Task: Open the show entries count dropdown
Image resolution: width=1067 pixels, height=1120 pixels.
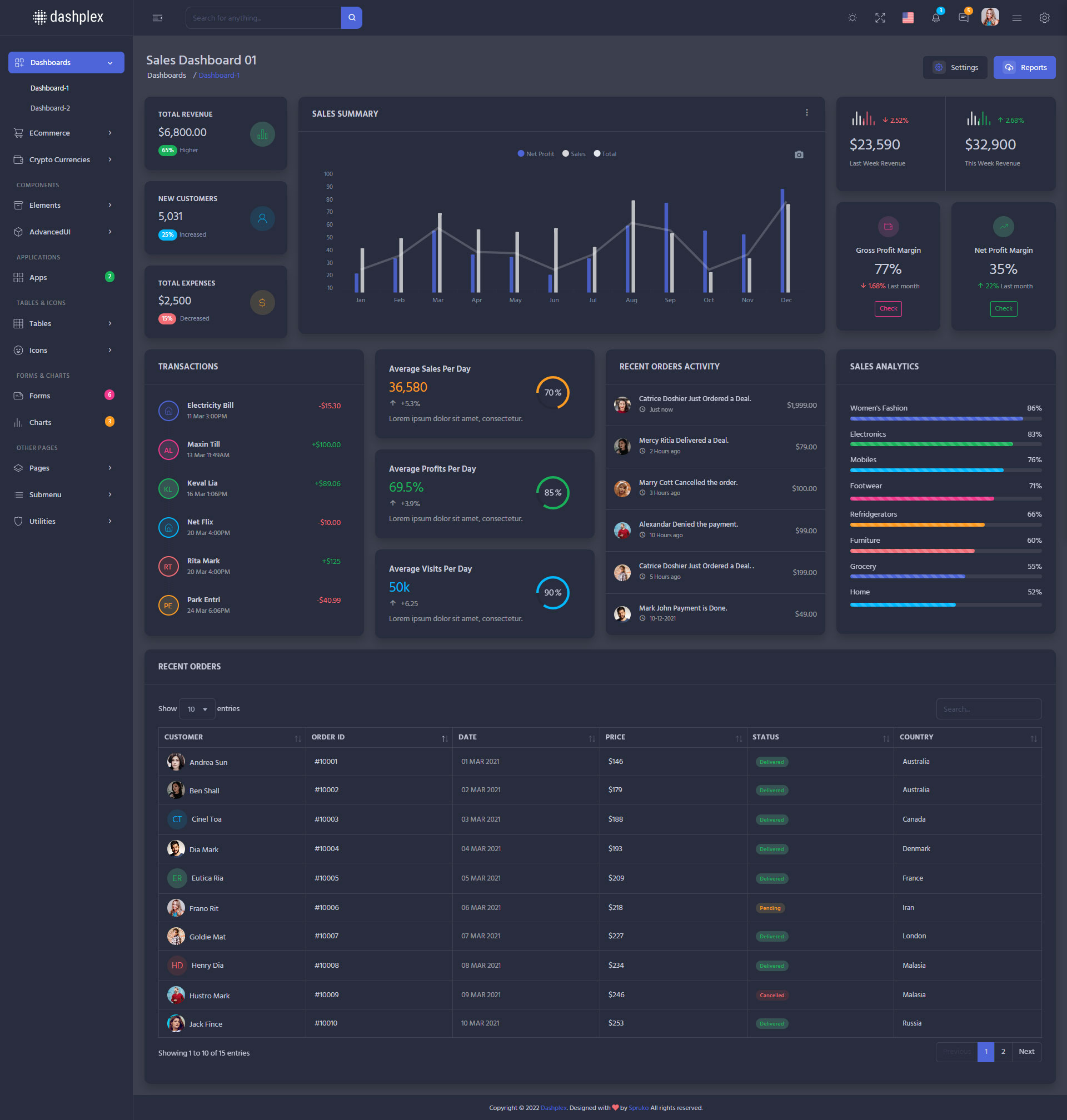Action: click(x=197, y=709)
